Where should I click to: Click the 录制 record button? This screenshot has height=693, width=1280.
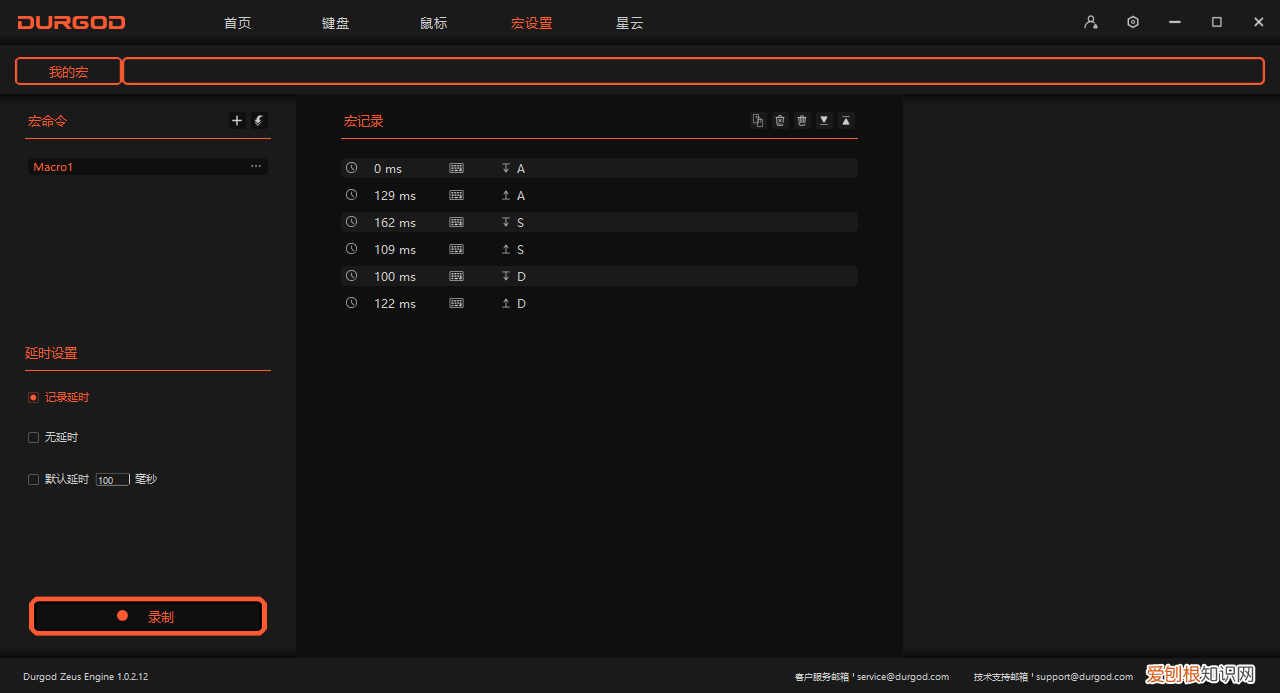click(147, 615)
